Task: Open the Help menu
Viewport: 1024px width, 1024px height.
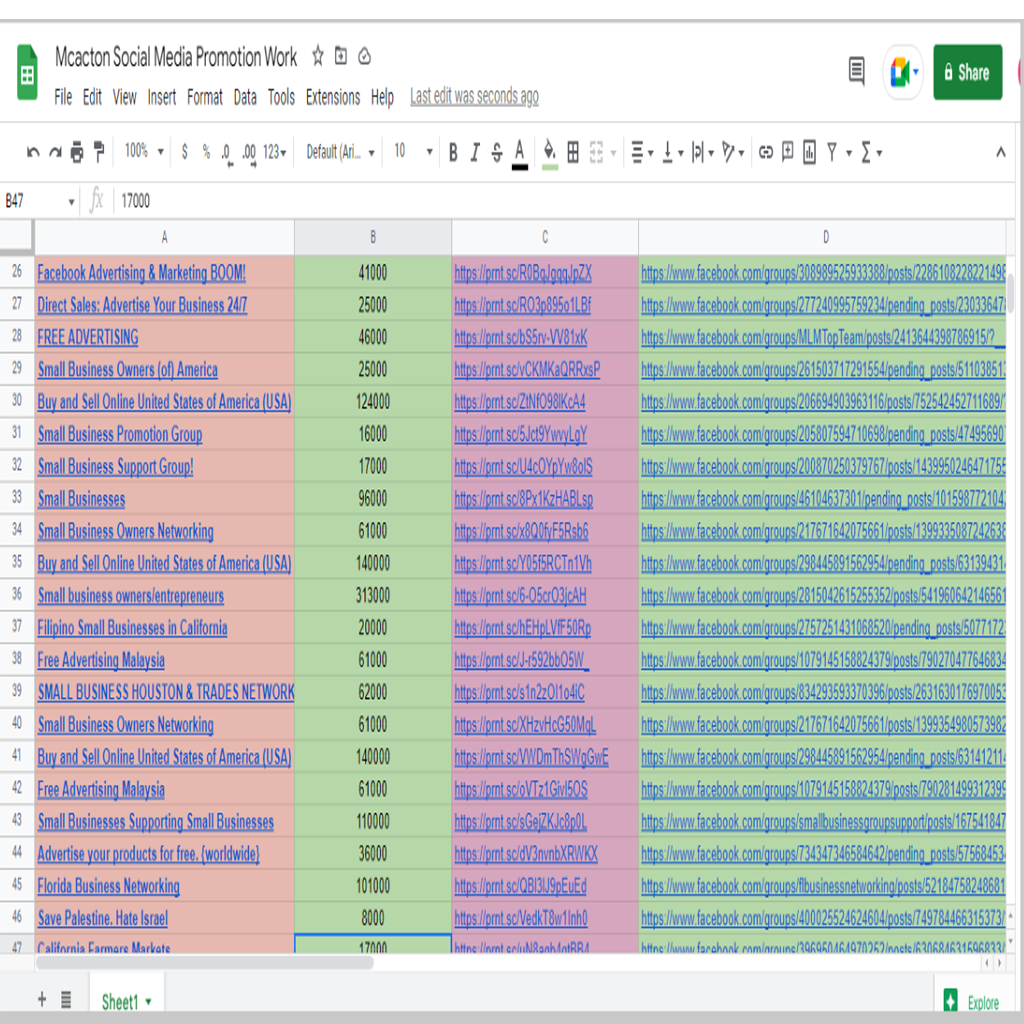Action: point(382,97)
